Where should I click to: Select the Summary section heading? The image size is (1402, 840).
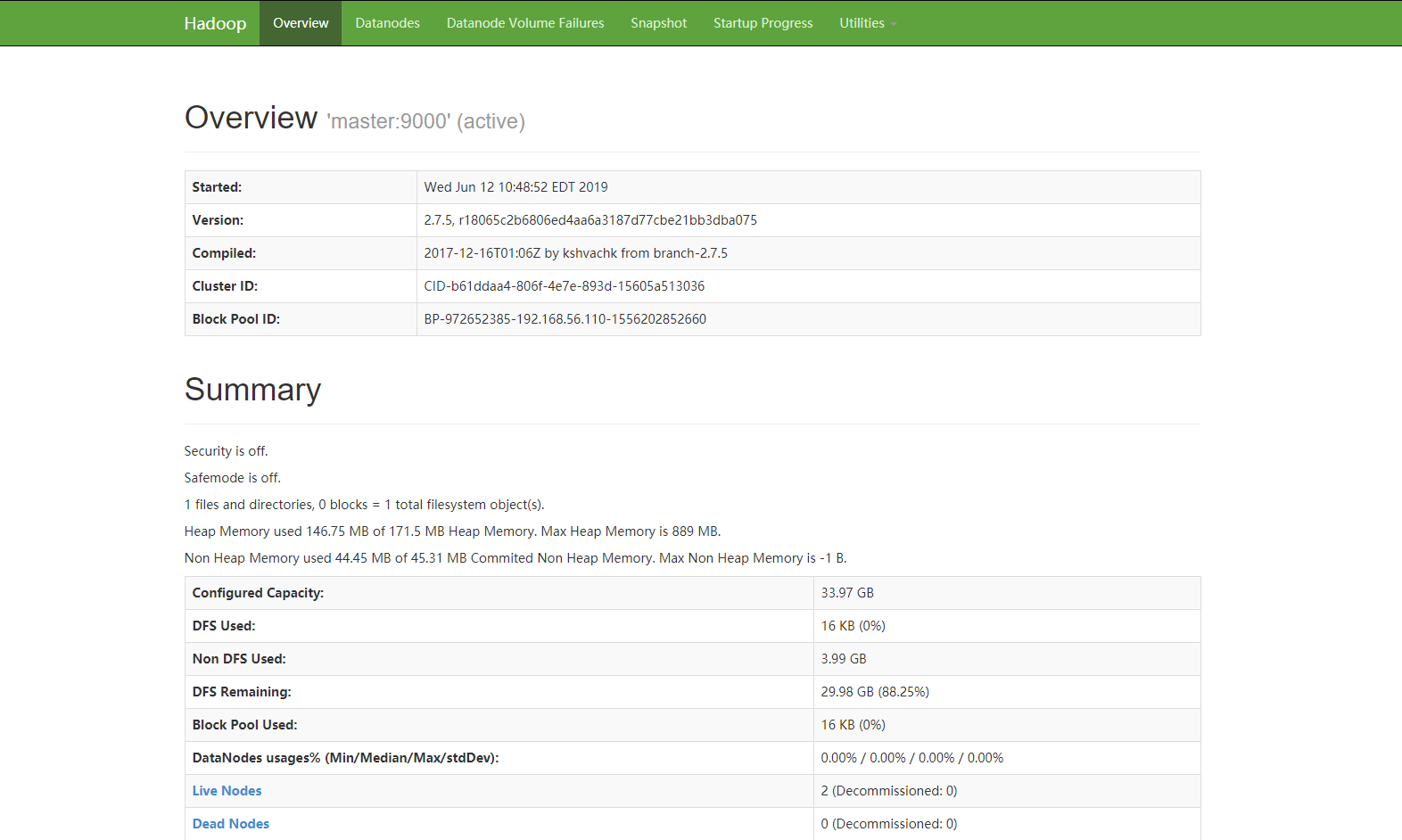[x=252, y=390]
